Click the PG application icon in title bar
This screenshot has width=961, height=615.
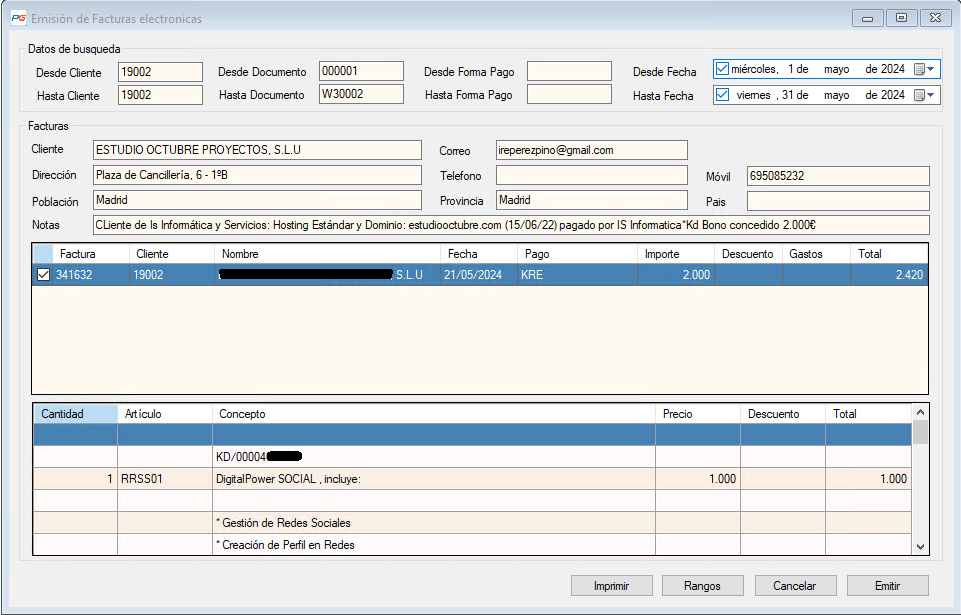coord(18,18)
